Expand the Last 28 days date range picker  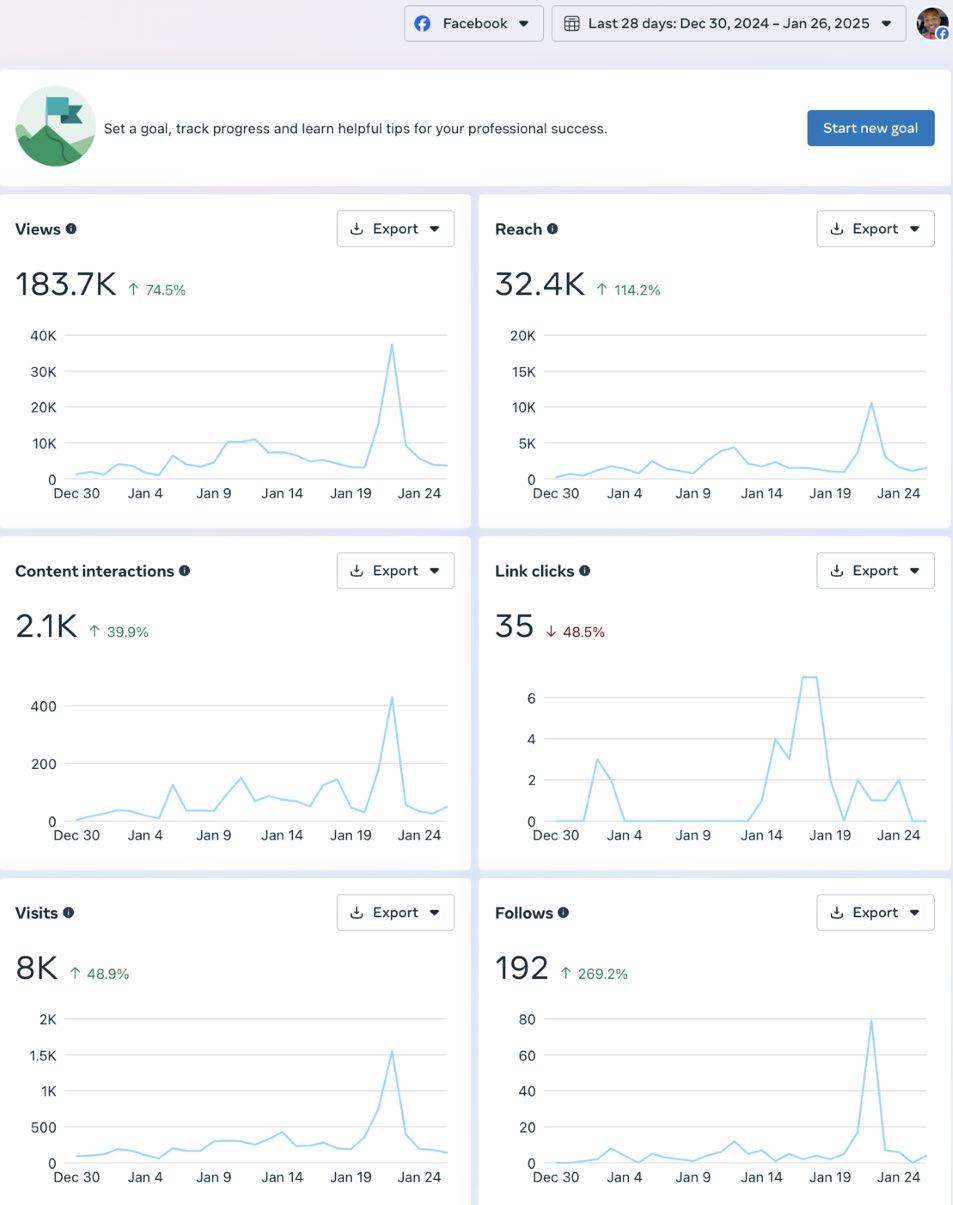click(729, 24)
